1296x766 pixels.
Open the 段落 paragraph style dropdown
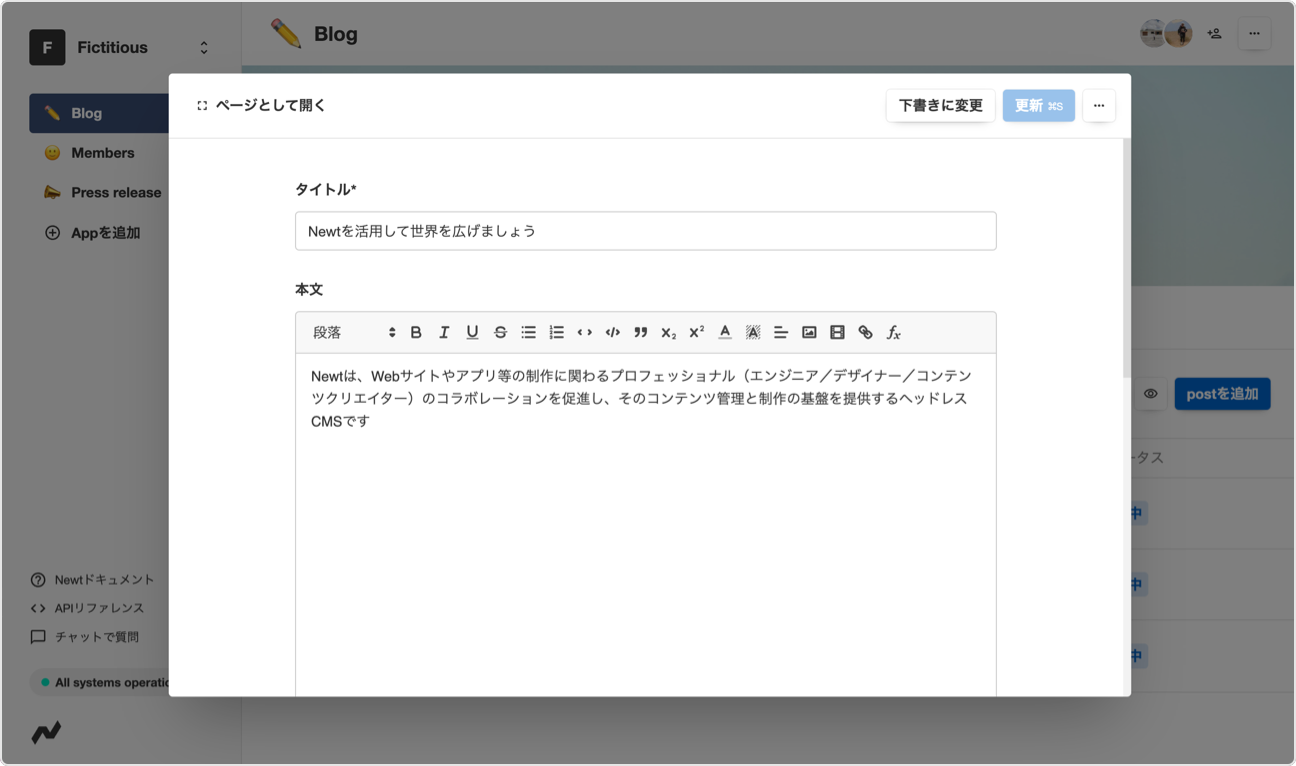pyautogui.click(x=354, y=333)
